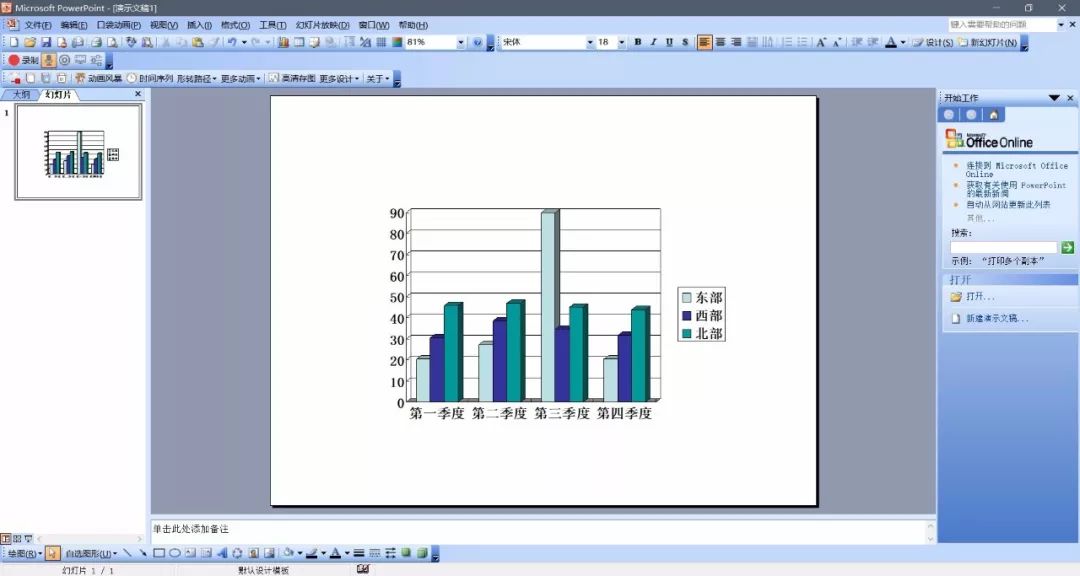1080x576 pixels.
Task: Open the 格式(O) menu
Action: pyautogui.click(x=235, y=25)
